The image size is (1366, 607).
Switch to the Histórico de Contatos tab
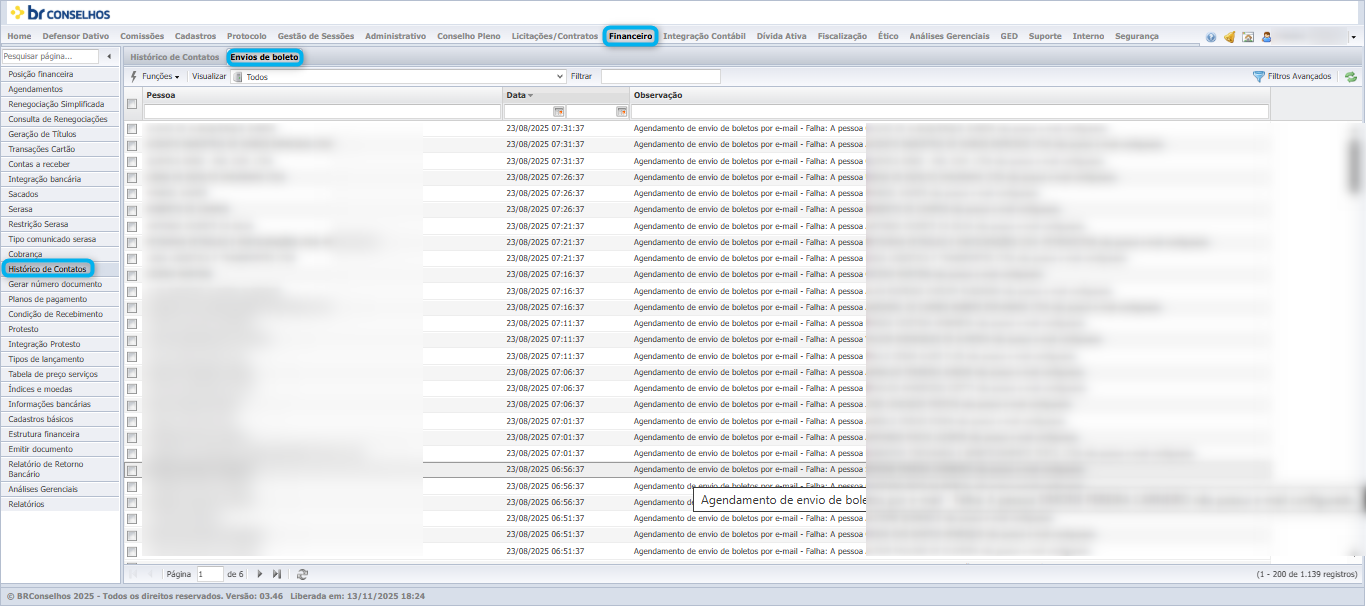[175, 57]
